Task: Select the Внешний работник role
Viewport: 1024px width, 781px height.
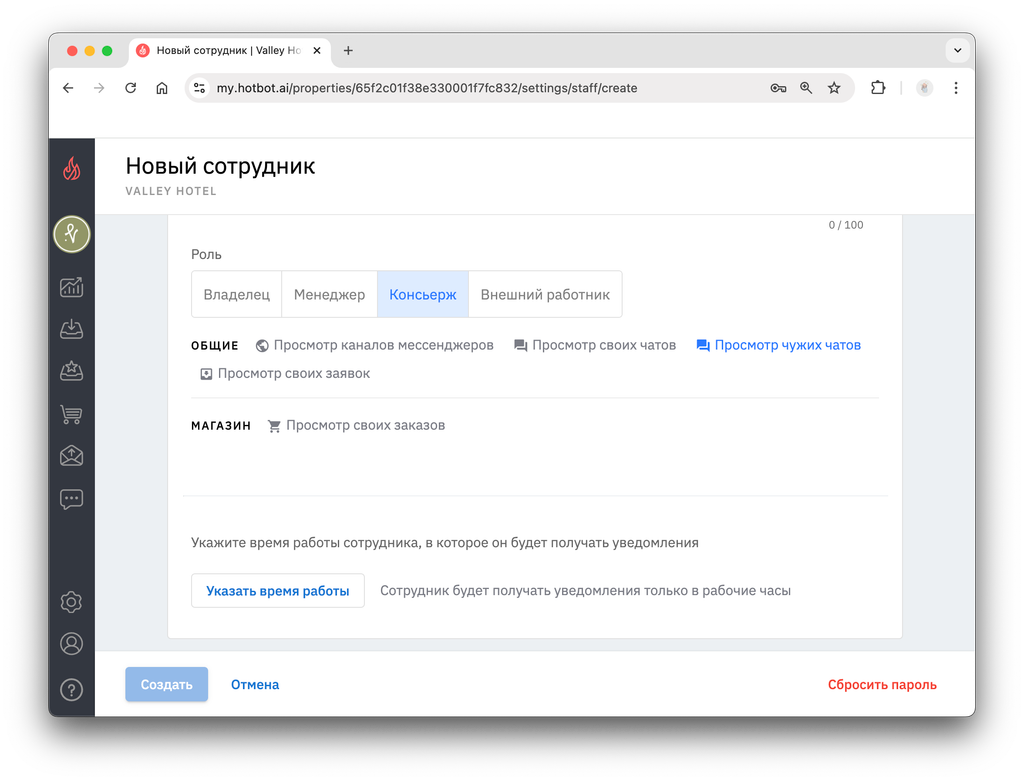Action: (545, 295)
